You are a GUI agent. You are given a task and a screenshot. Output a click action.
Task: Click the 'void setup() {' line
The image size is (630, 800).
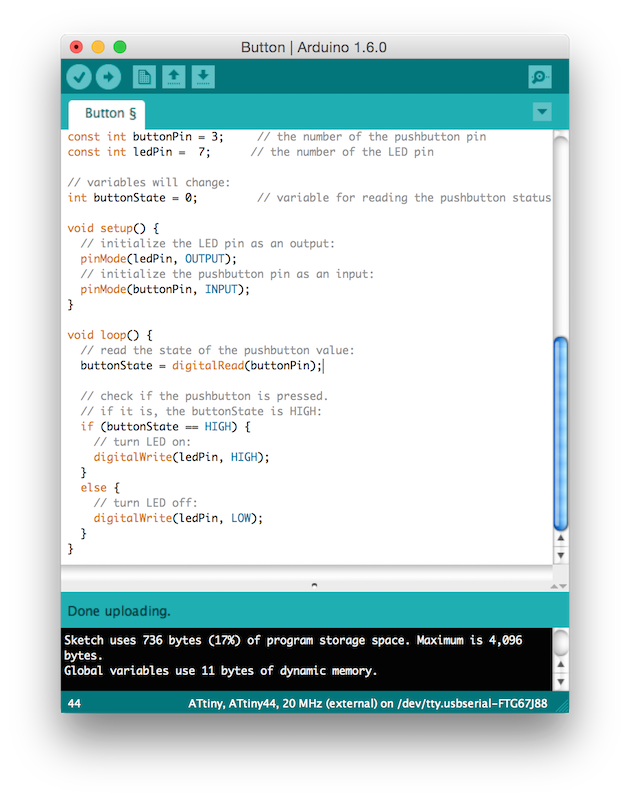113,228
